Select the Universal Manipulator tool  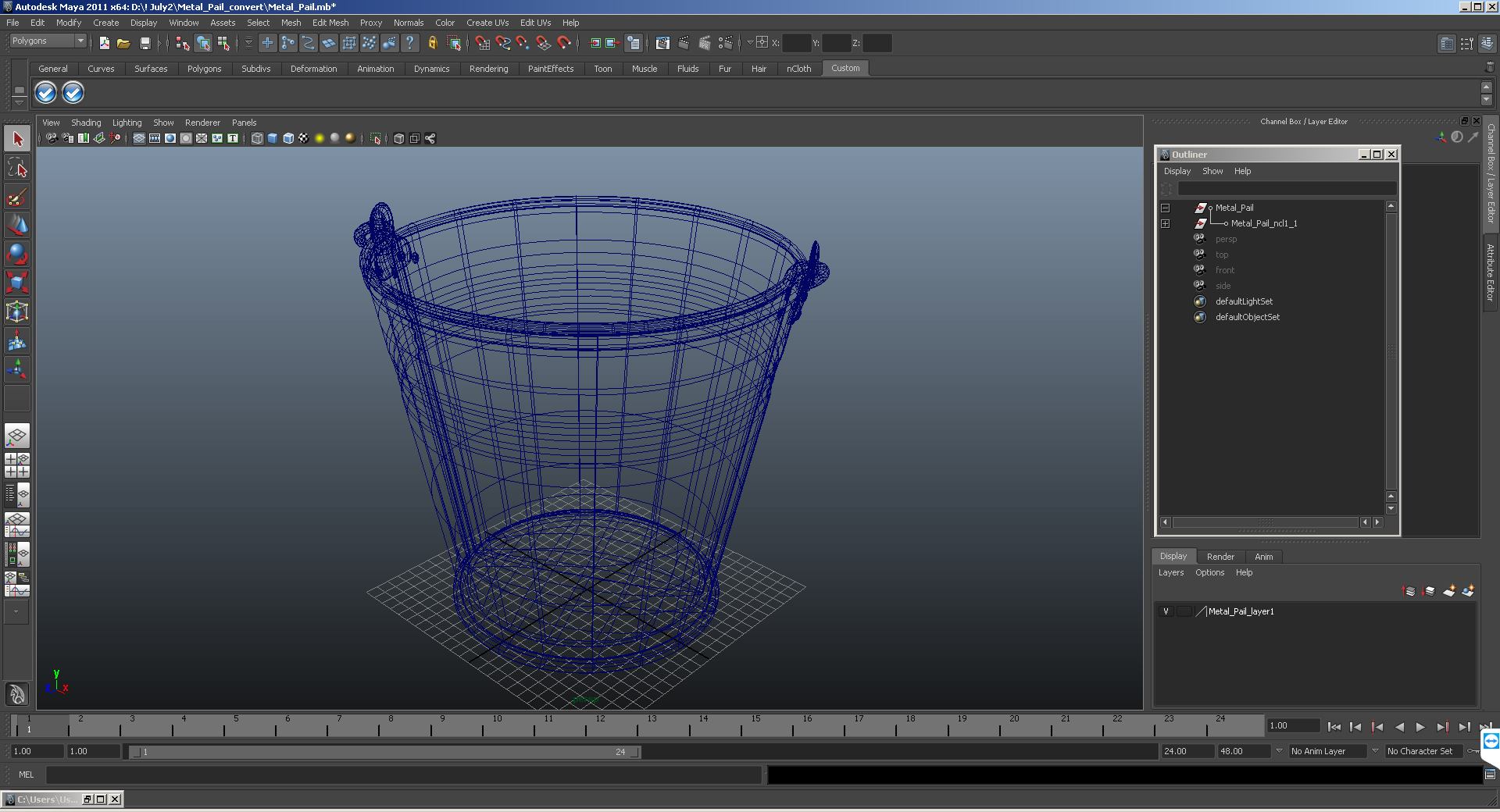(17, 312)
